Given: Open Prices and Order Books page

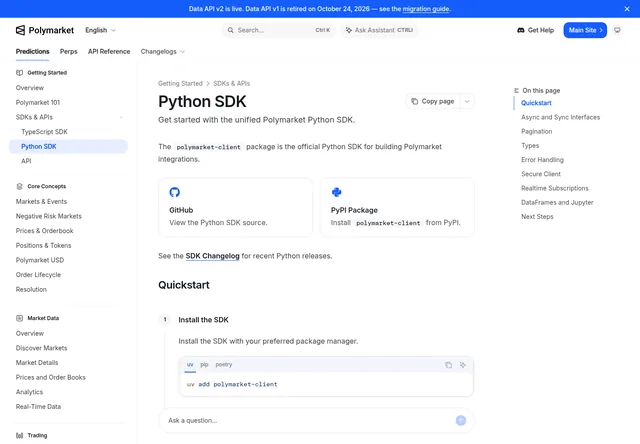Looking at the screenshot, I should (51, 377).
